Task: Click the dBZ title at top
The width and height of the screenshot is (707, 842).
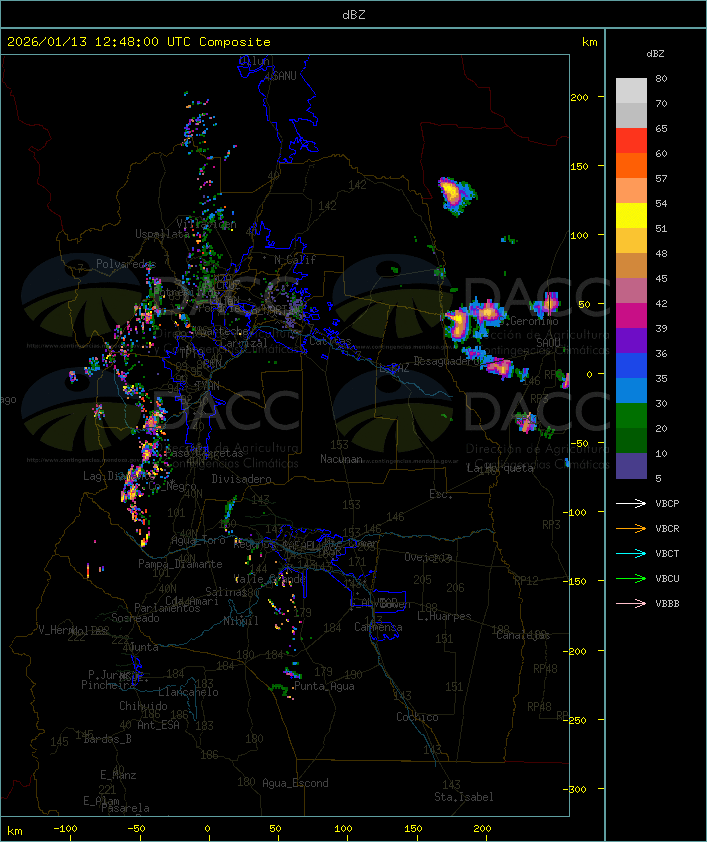Action: [353, 14]
